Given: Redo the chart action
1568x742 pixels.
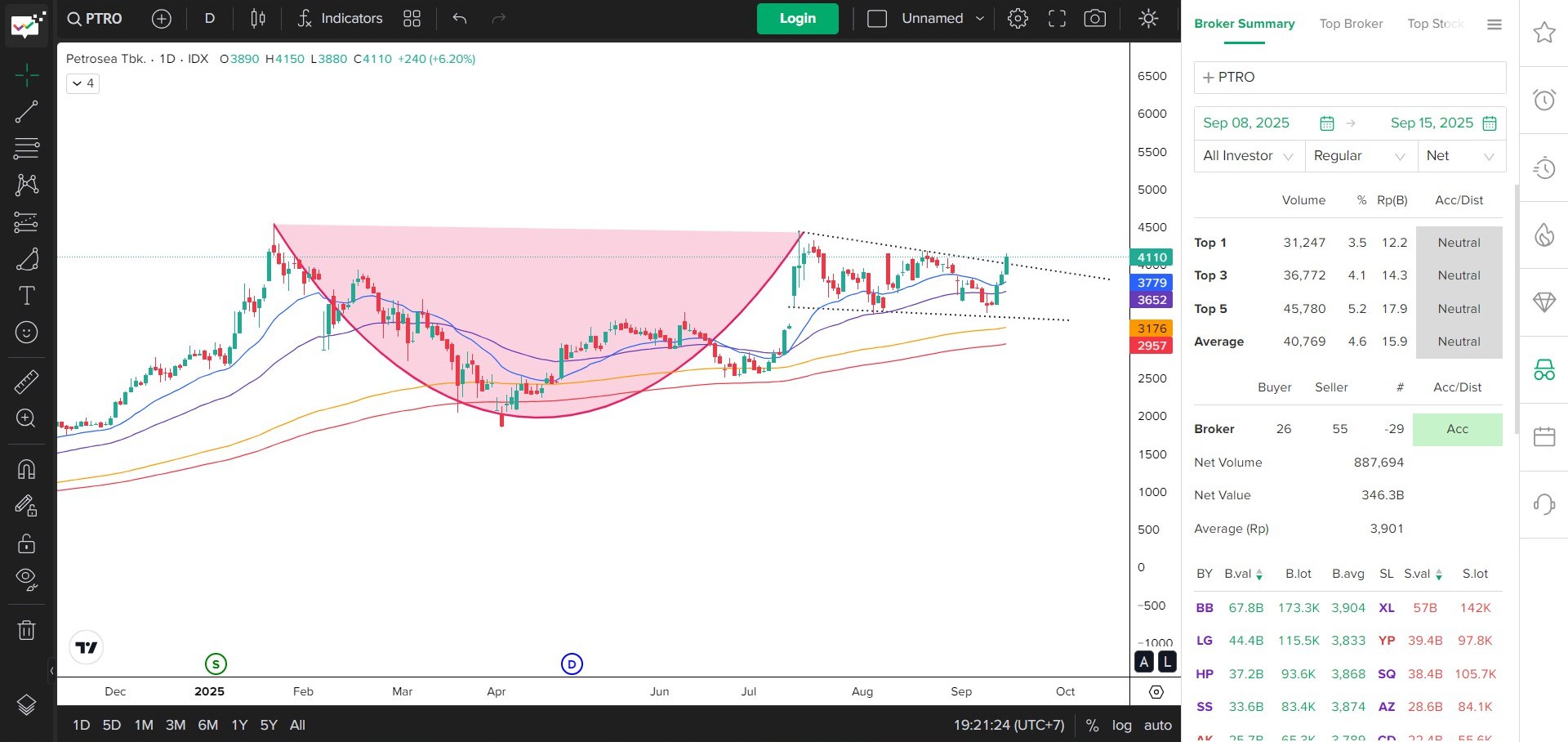Looking at the screenshot, I should (499, 19).
